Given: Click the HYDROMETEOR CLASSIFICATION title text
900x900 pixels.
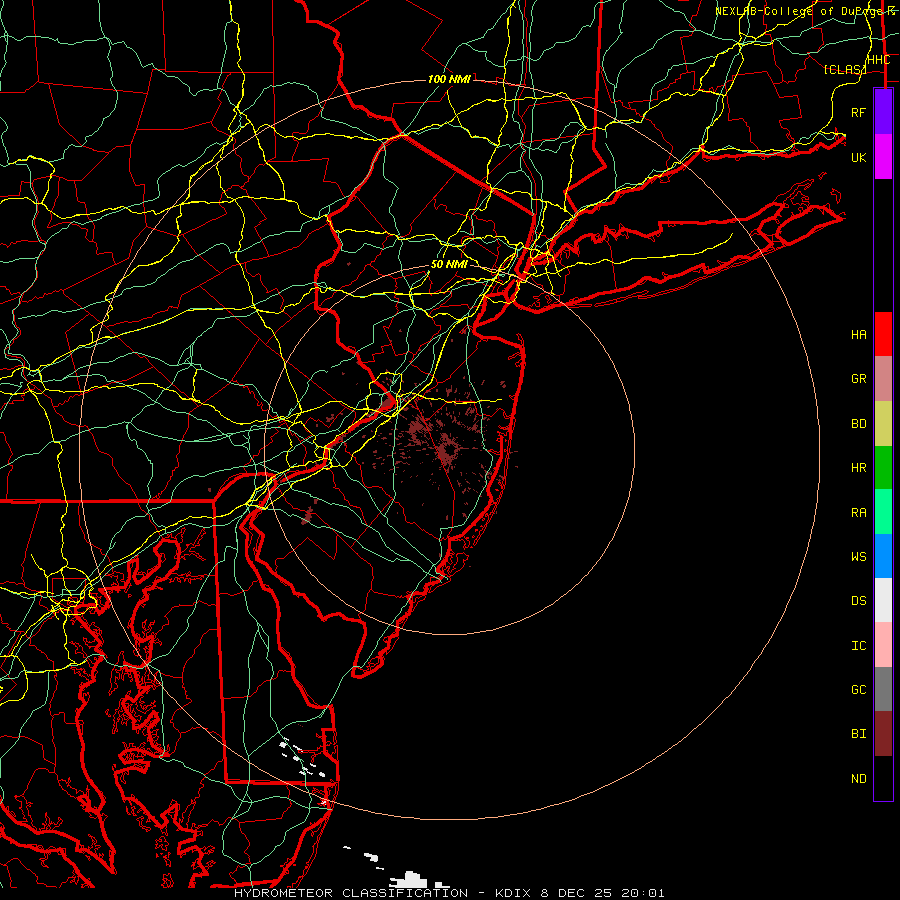Looking at the screenshot, I should tap(351, 893).
